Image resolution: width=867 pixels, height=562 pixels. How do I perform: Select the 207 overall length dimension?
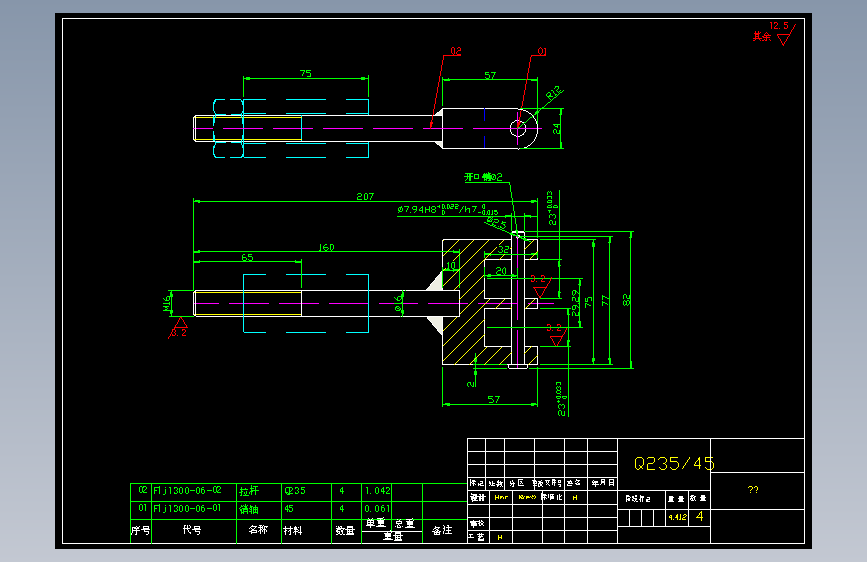click(x=365, y=196)
